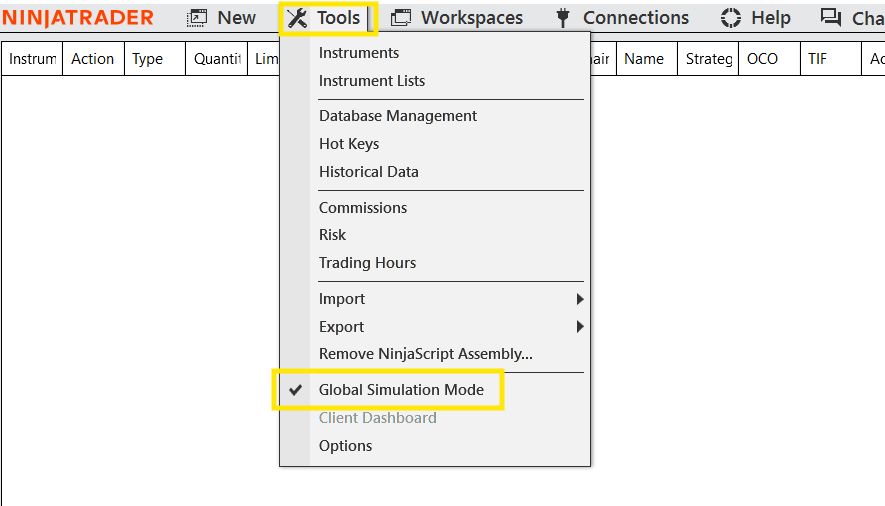Open the Instruments menu entry
This screenshot has height=506, width=885.
point(359,53)
